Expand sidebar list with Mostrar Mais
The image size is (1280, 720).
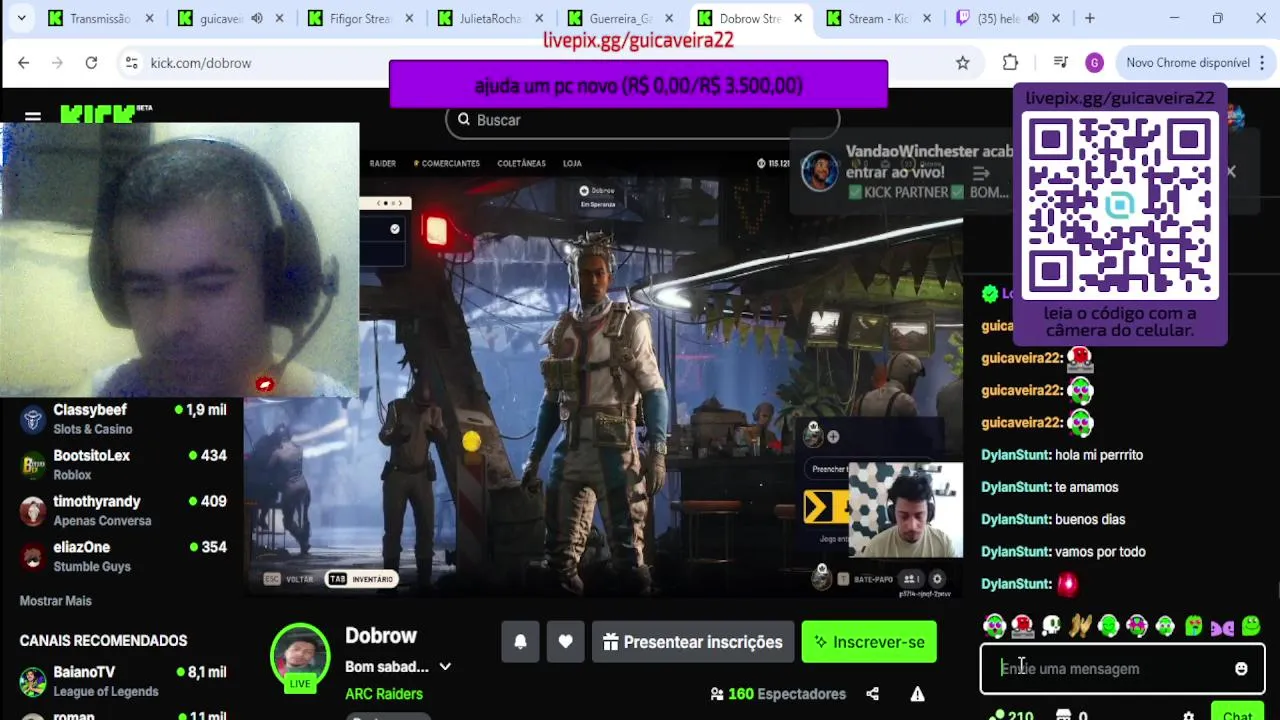(56, 601)
